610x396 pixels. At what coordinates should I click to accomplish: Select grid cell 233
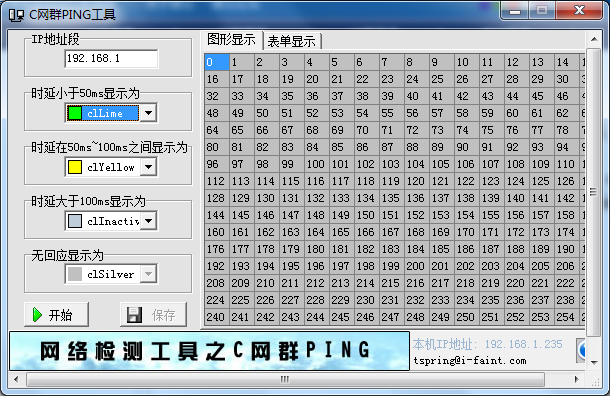[x=442, y=300]
